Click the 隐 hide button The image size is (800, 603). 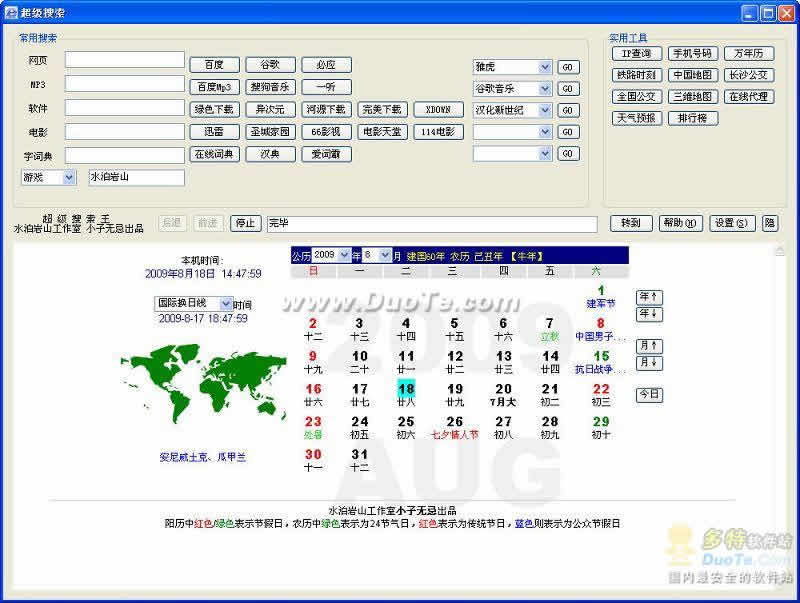point(770,223)
